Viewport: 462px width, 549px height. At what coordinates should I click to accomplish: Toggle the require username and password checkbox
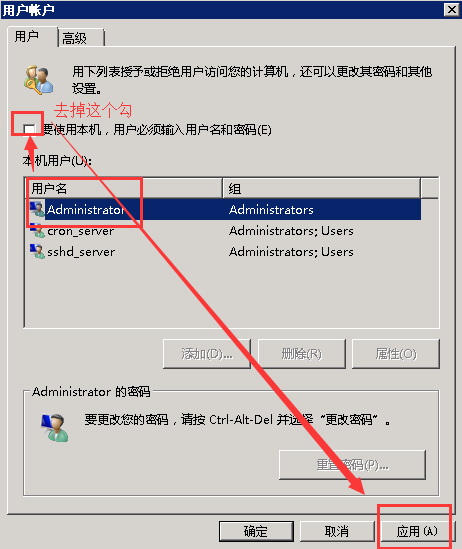click(30, 129)
